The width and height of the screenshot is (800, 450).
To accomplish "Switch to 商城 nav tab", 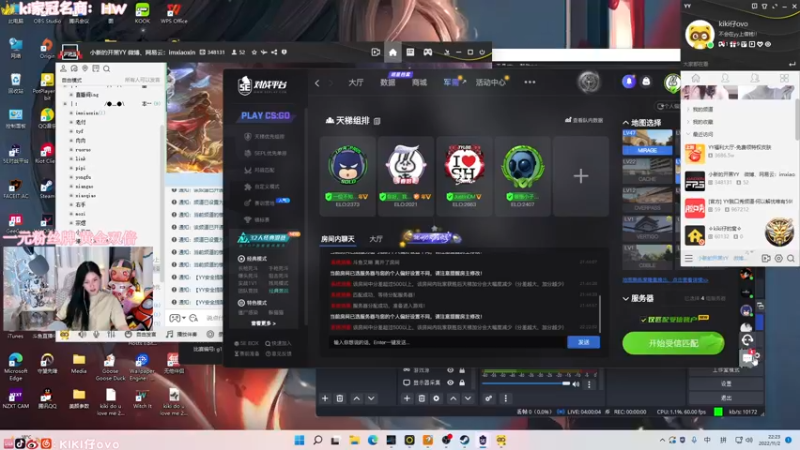I will (x=419, y=82).
